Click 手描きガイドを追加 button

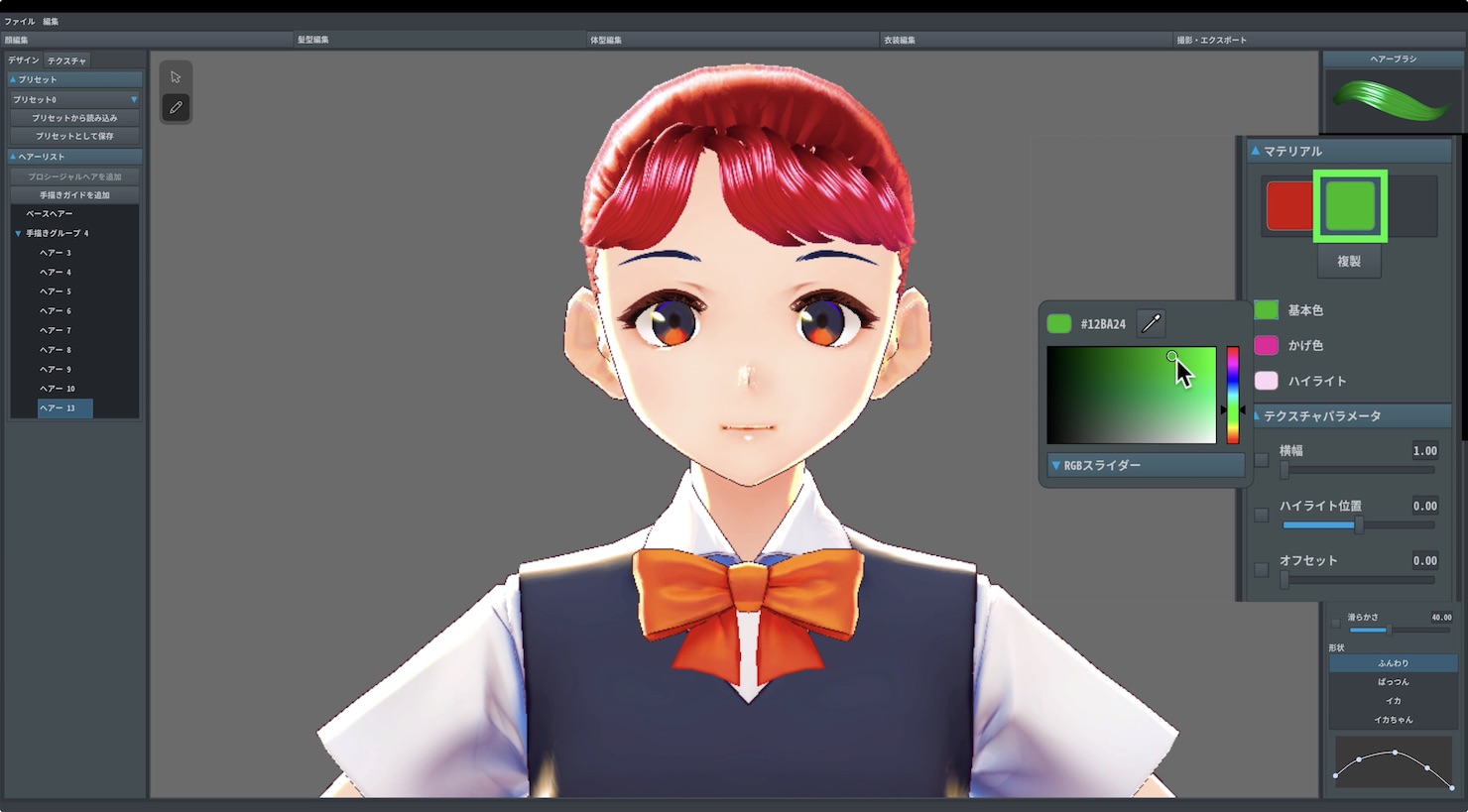pos(74,195)
